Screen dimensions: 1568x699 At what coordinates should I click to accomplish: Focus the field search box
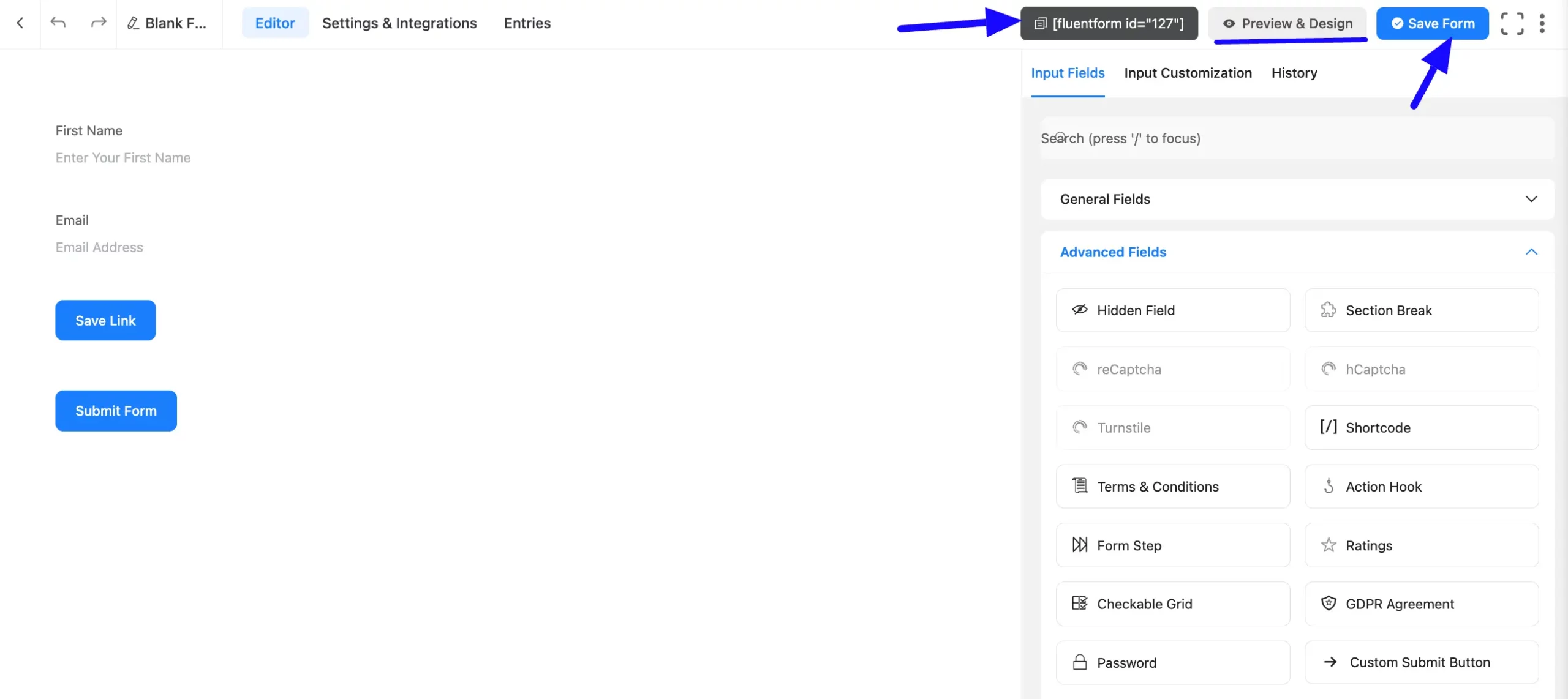click(x=1297, y=138)
